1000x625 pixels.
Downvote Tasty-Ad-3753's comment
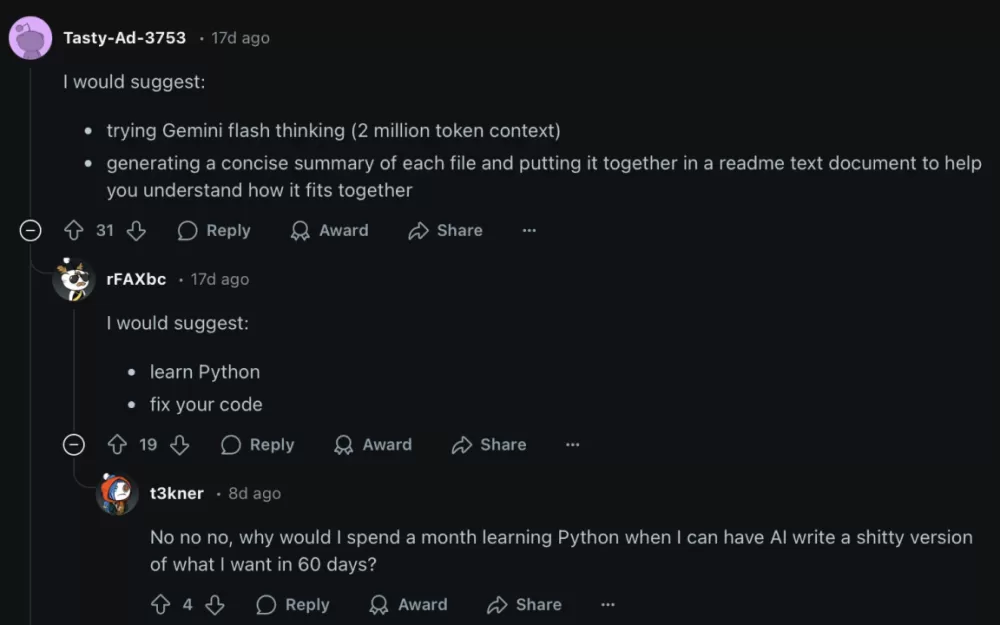tap(136, 231)
